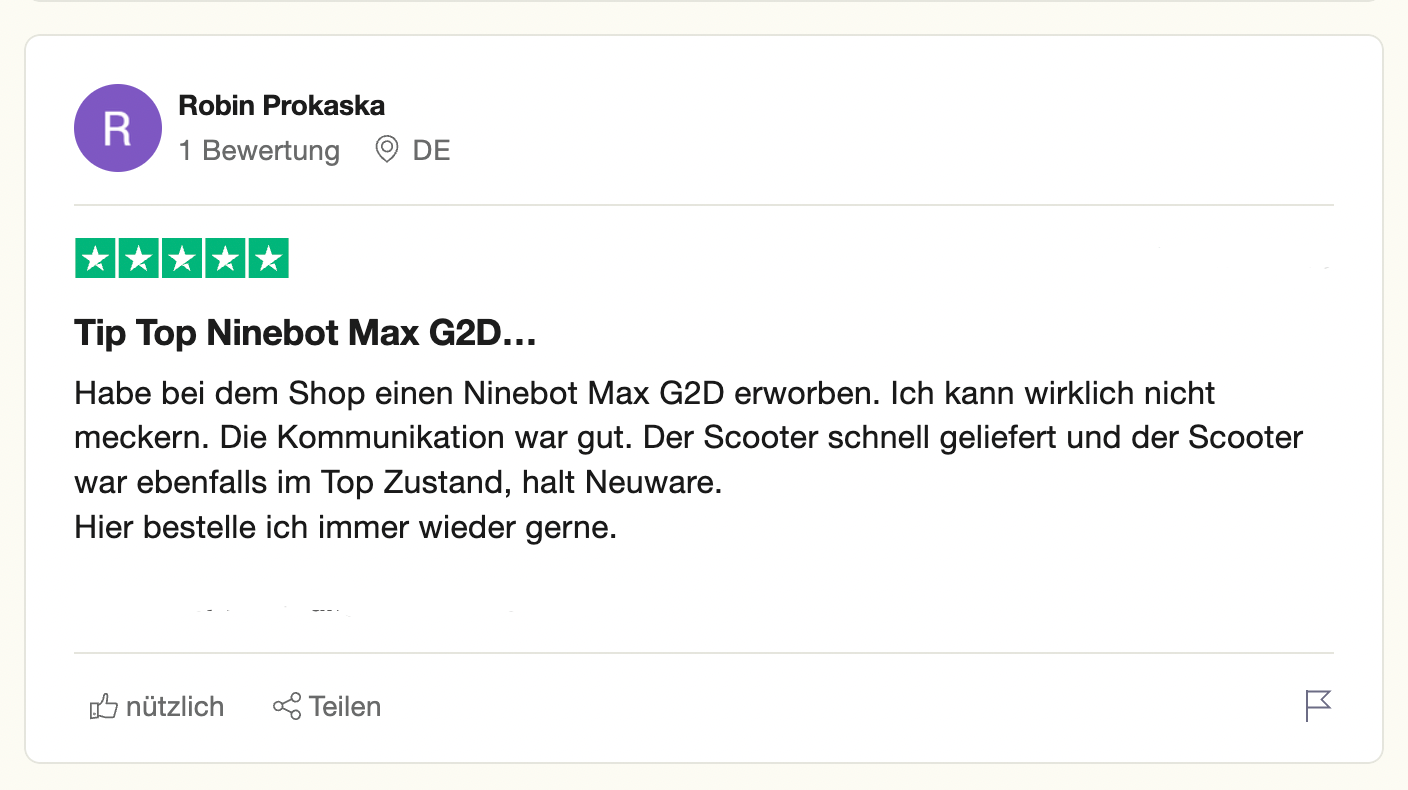Report review via the flag icon
1408x790 pixels.
tap(1318, 706)
